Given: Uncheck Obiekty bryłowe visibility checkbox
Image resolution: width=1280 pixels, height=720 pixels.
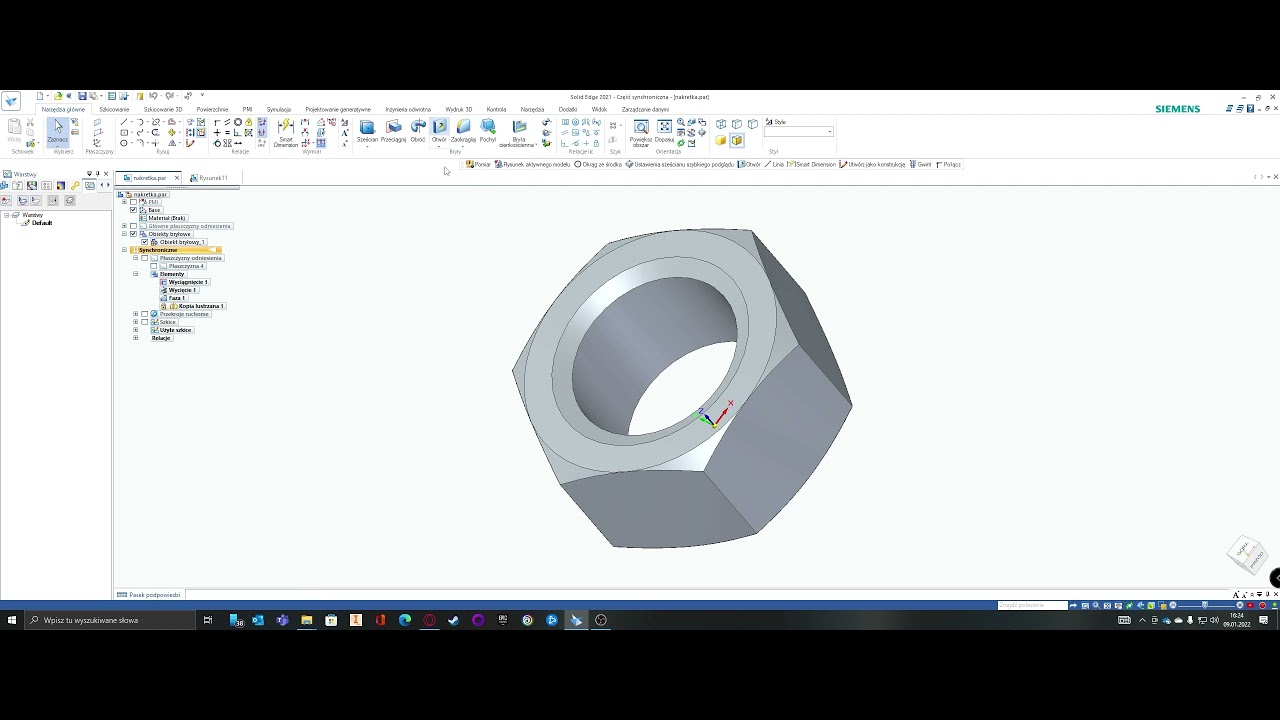Looking at the screenshot, I should [133, 234].
